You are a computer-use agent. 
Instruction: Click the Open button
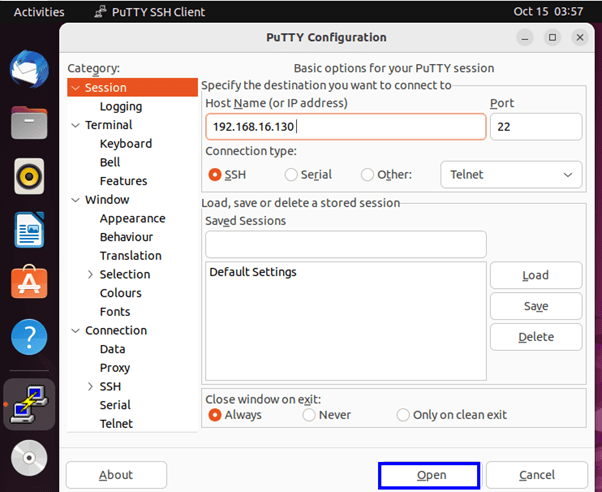(429, 475)
